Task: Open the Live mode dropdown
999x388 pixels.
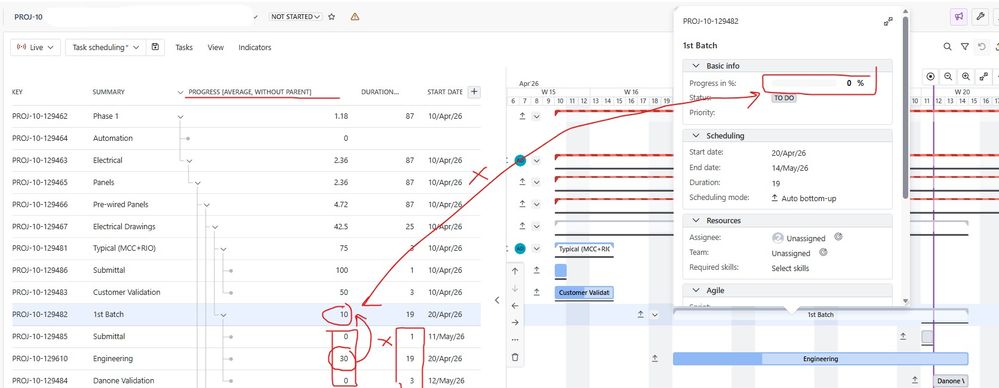Action: 36,47
